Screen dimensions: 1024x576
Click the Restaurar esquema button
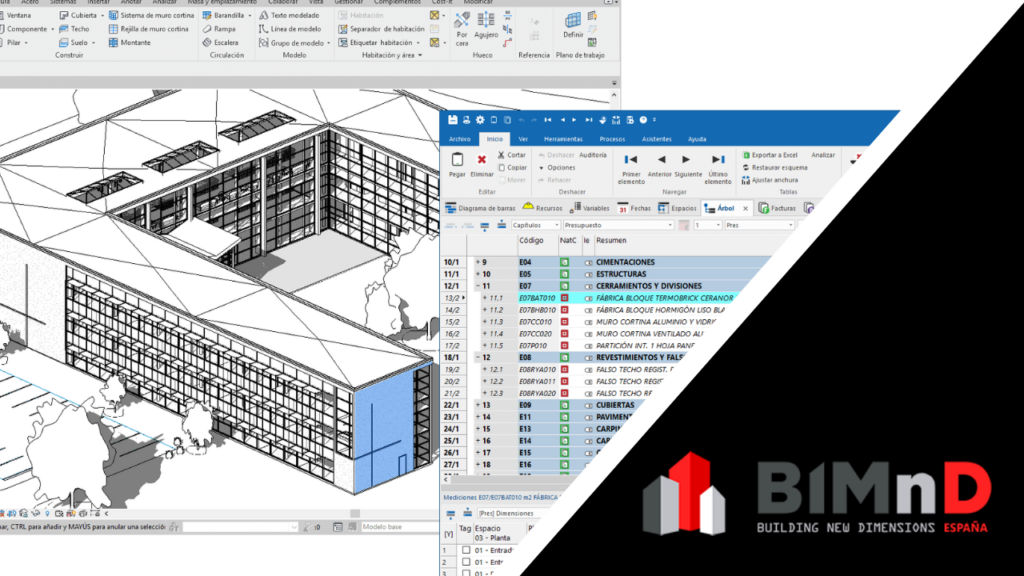pos(776,168)
